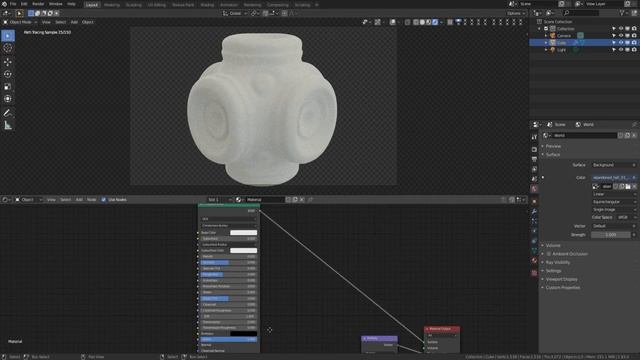Viewport: 640px width, 360px height.
Task: Switch to the Modeling workspace tab
Action: (x=112, y=5)
